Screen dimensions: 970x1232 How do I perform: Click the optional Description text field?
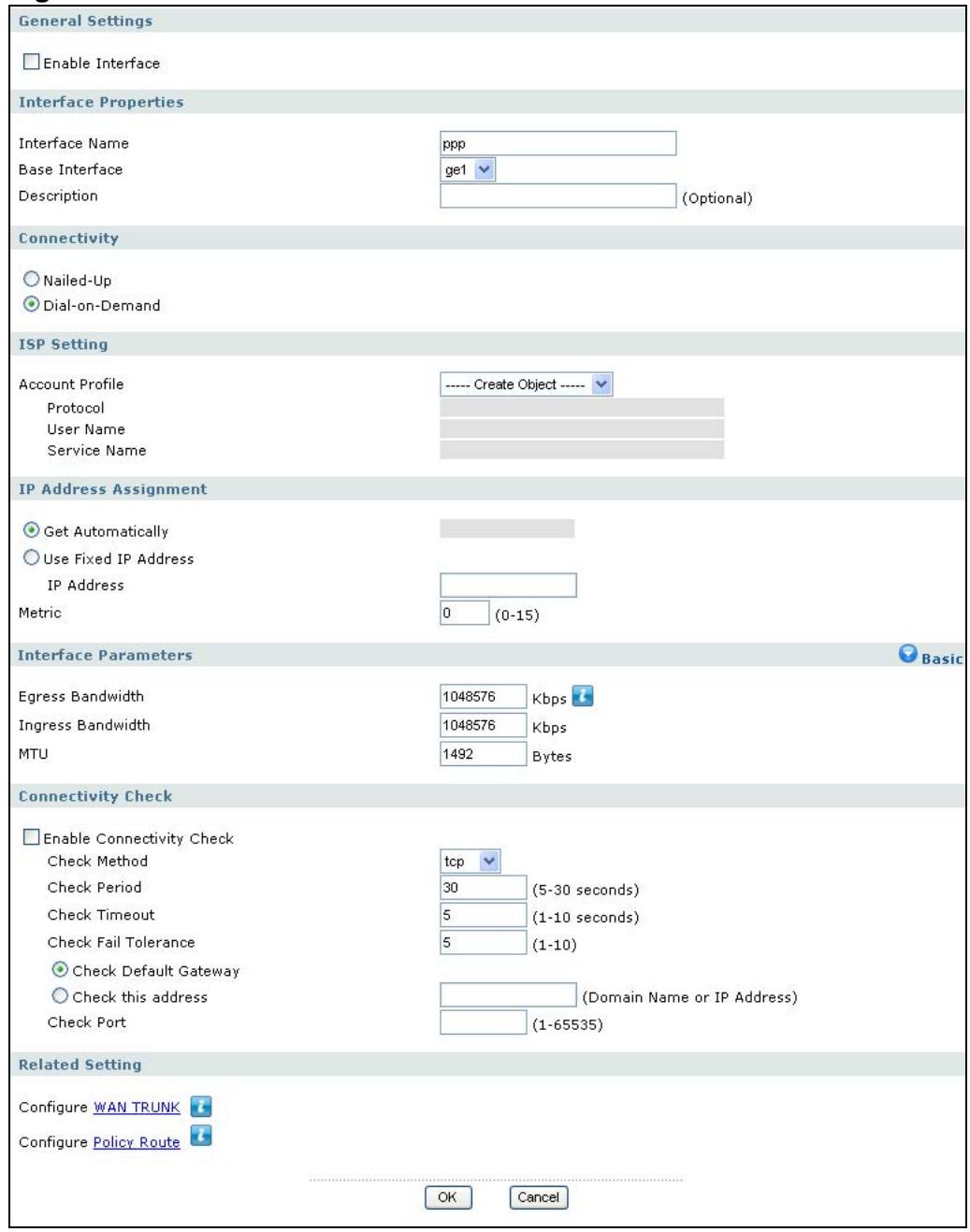click(x=558, y=196)
